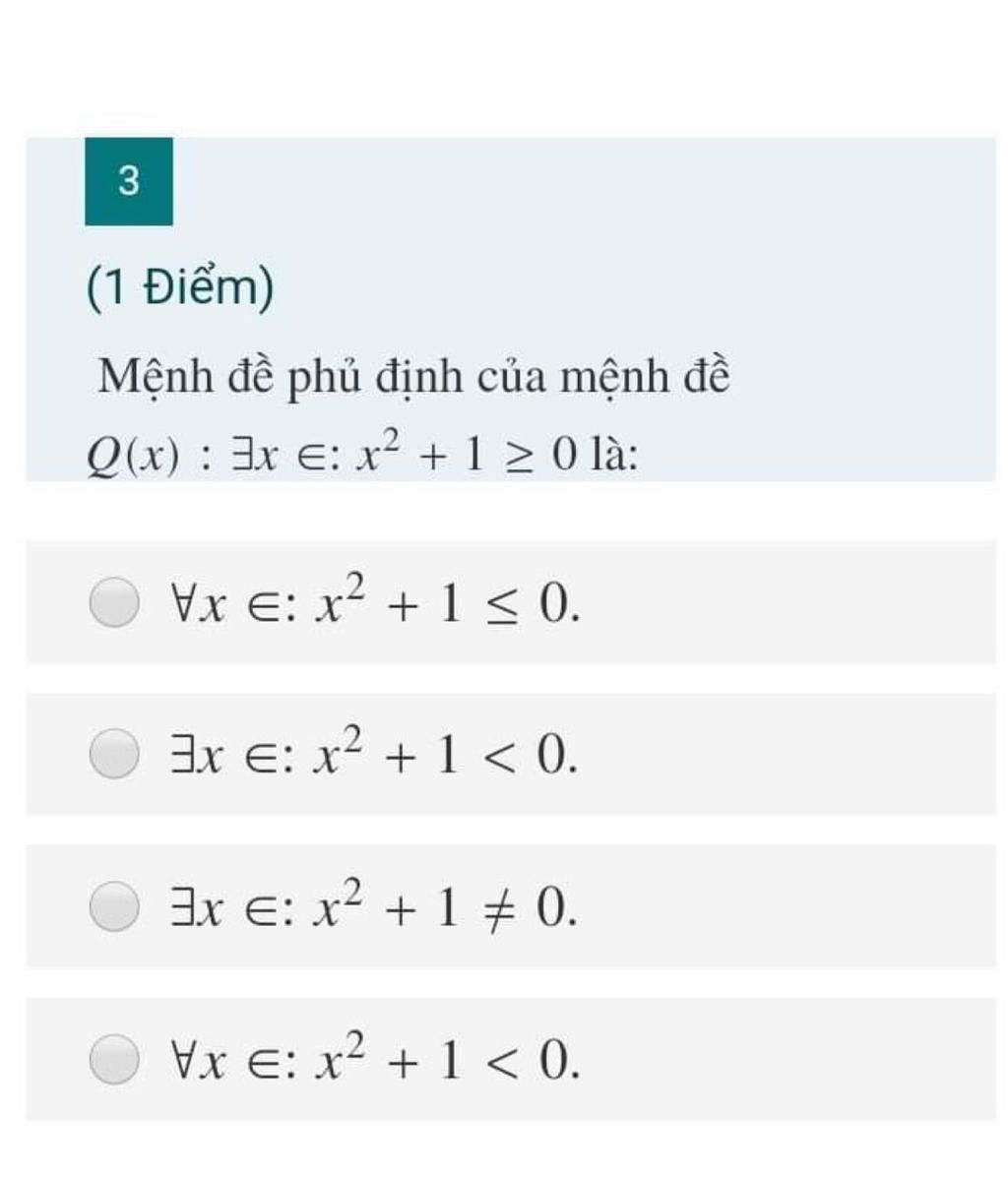Click the ∀ symbol in the first answer
The image size is (1008, 1177).
(182, 604)
